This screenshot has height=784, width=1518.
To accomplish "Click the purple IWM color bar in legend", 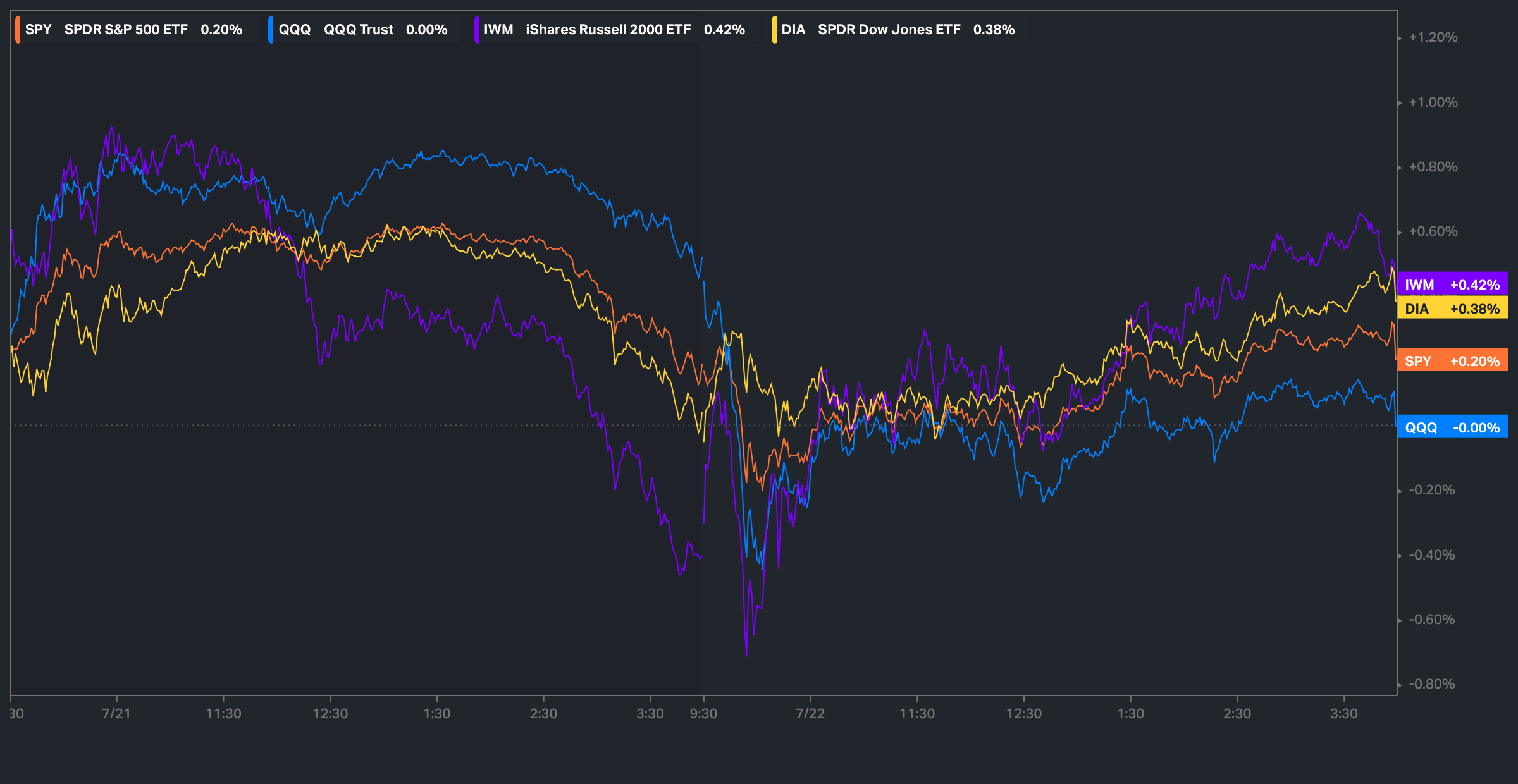I will 476,30.
